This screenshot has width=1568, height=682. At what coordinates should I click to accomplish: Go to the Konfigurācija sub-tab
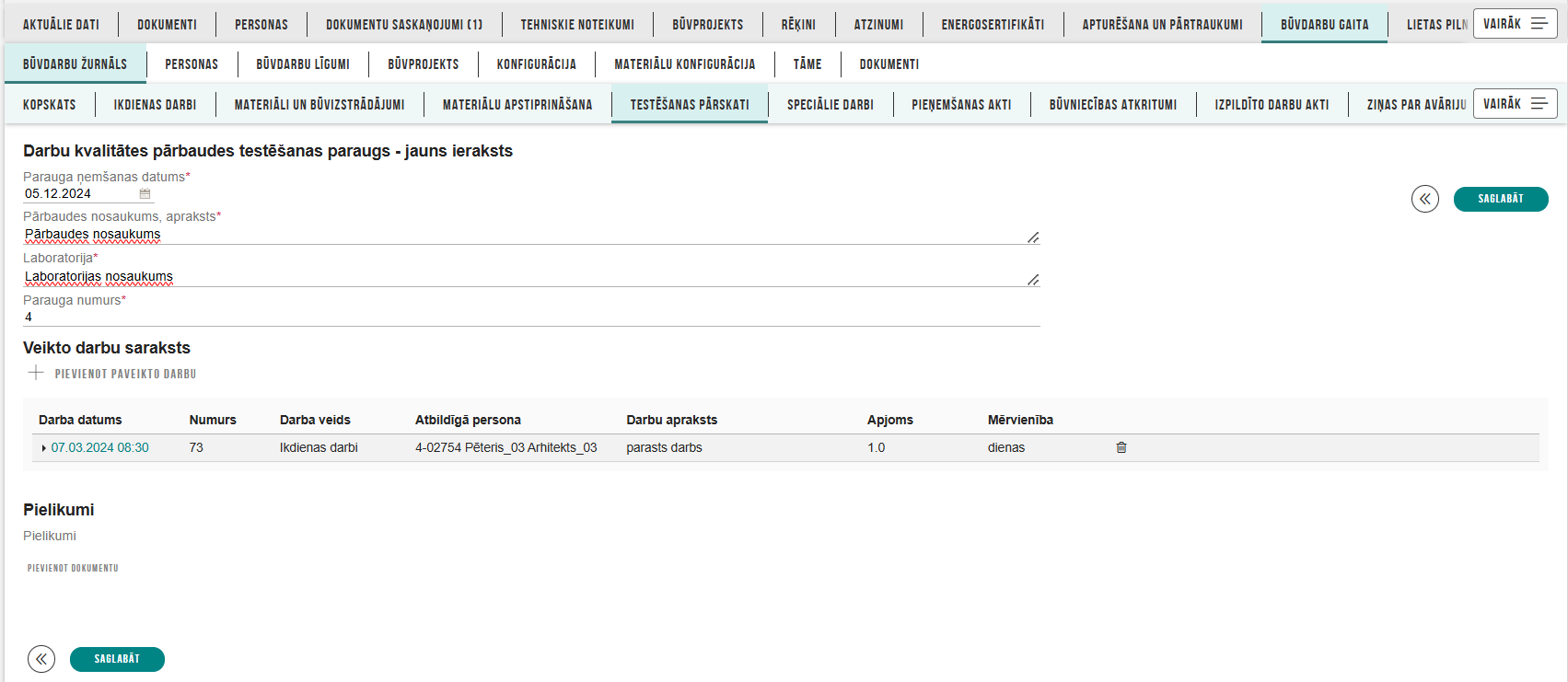tap(537, 64)
